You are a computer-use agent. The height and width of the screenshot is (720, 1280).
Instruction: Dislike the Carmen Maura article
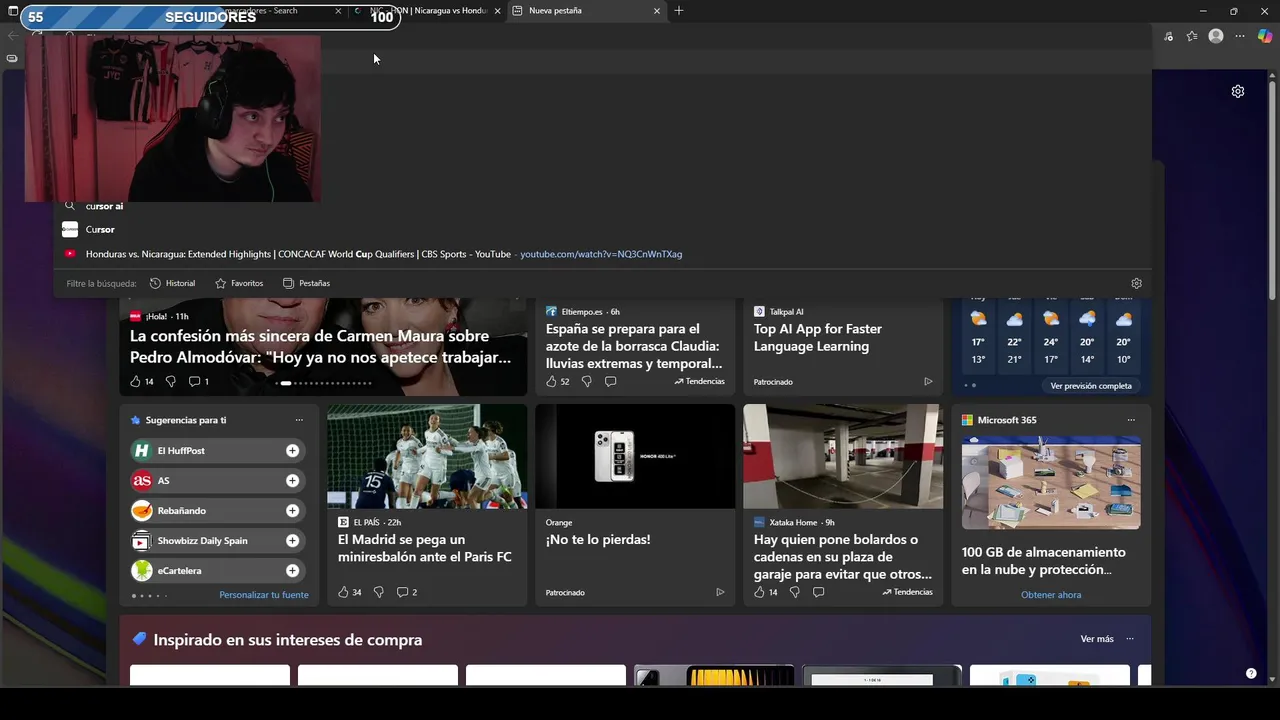coord(170,381)
